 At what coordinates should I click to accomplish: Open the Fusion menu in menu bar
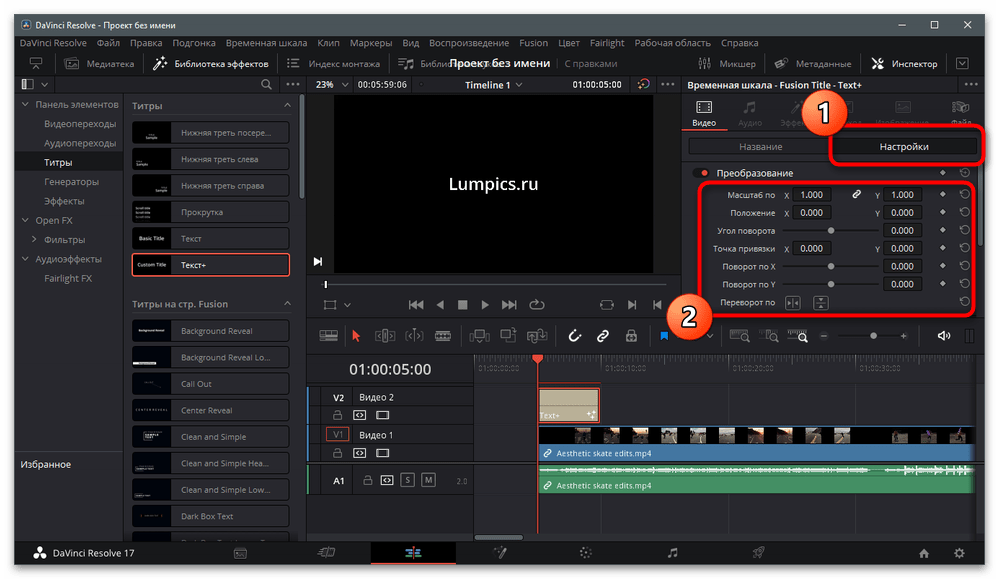(533, 43)
